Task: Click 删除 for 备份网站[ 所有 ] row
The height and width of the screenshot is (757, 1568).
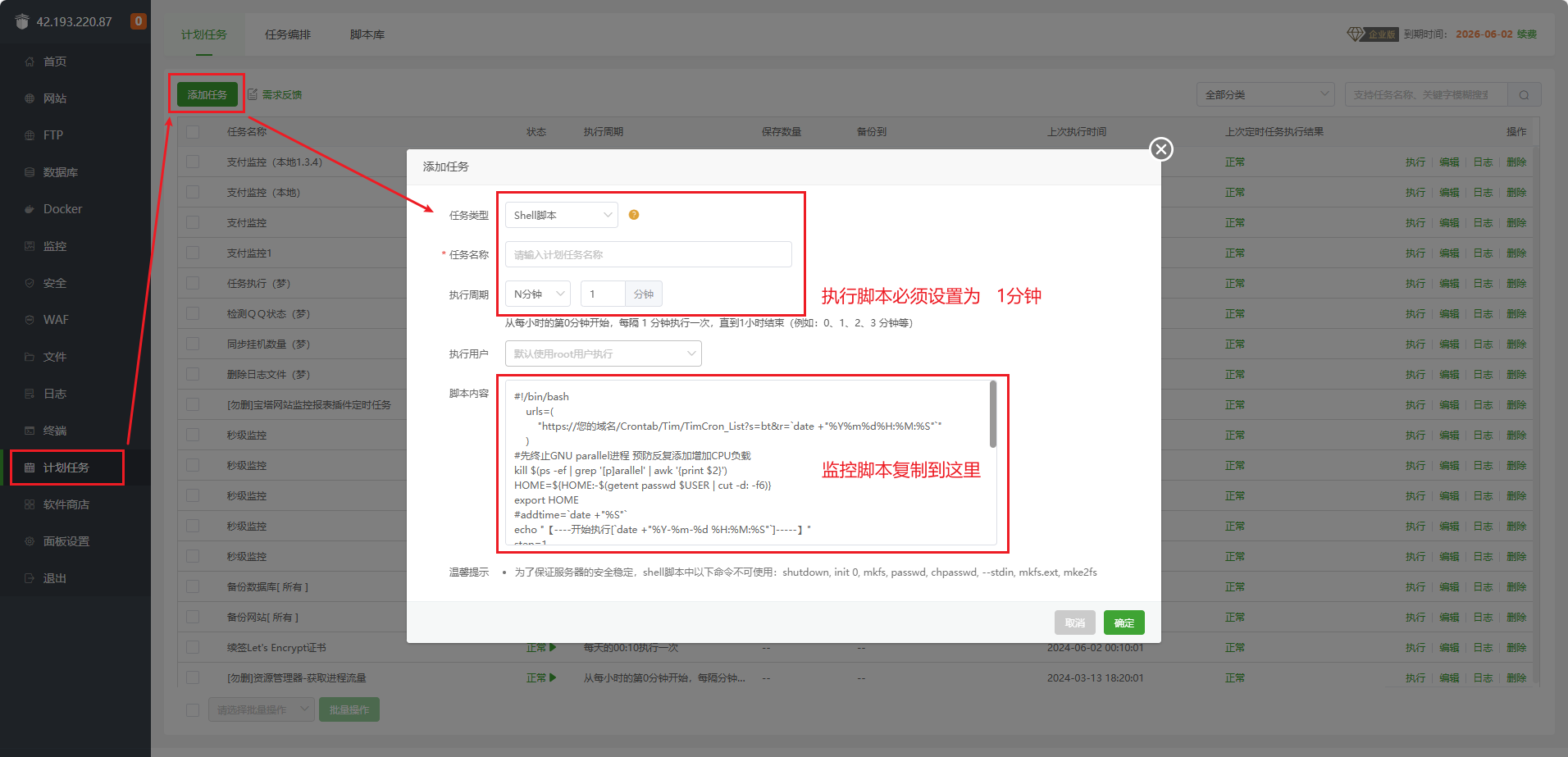Action: coord(1516,618)
